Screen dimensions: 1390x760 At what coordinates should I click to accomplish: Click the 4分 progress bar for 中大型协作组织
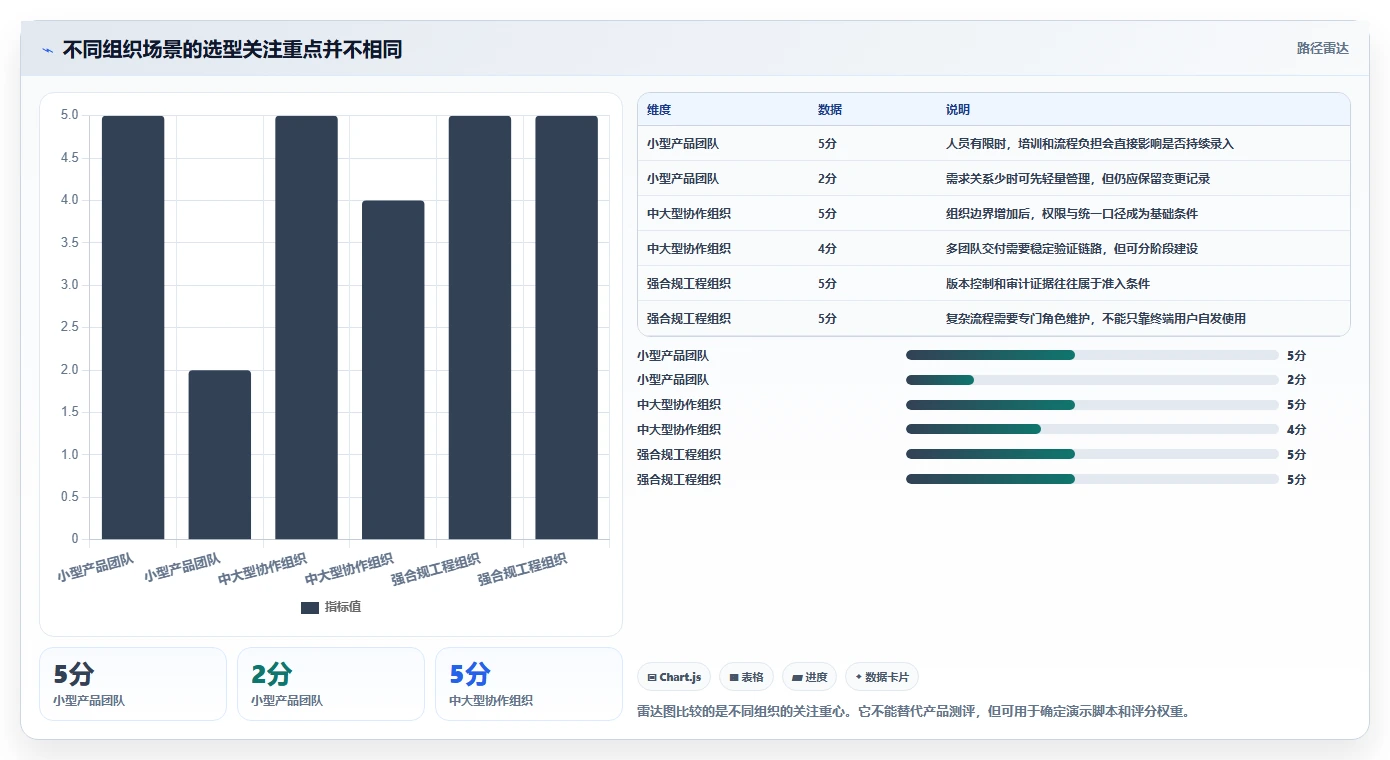coord(1092,430)
